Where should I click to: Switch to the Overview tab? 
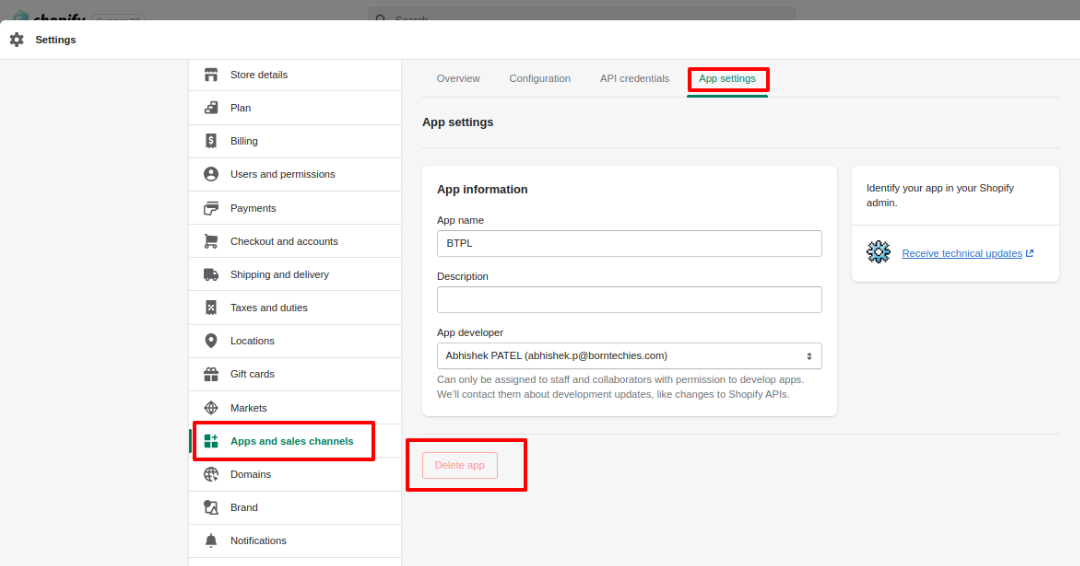pyautogui.click(x=458, y=78)
